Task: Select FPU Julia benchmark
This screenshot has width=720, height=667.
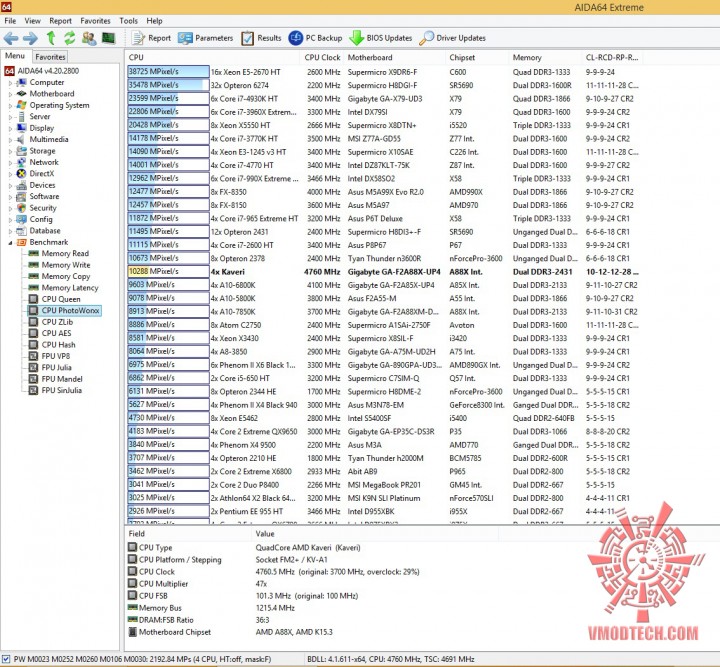Action: pos(56,367)
